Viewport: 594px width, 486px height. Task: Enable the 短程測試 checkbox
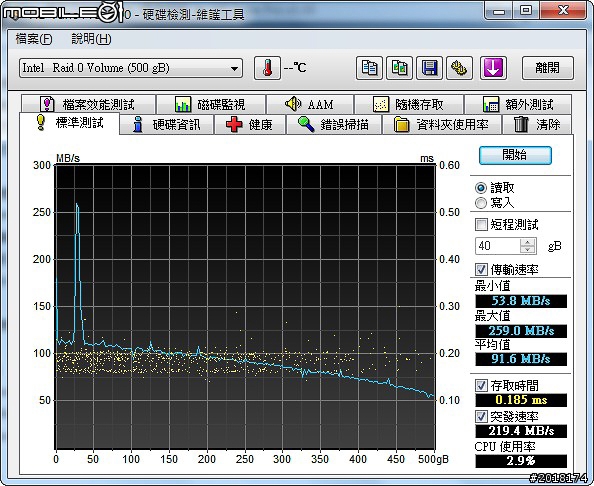point(481,224)
